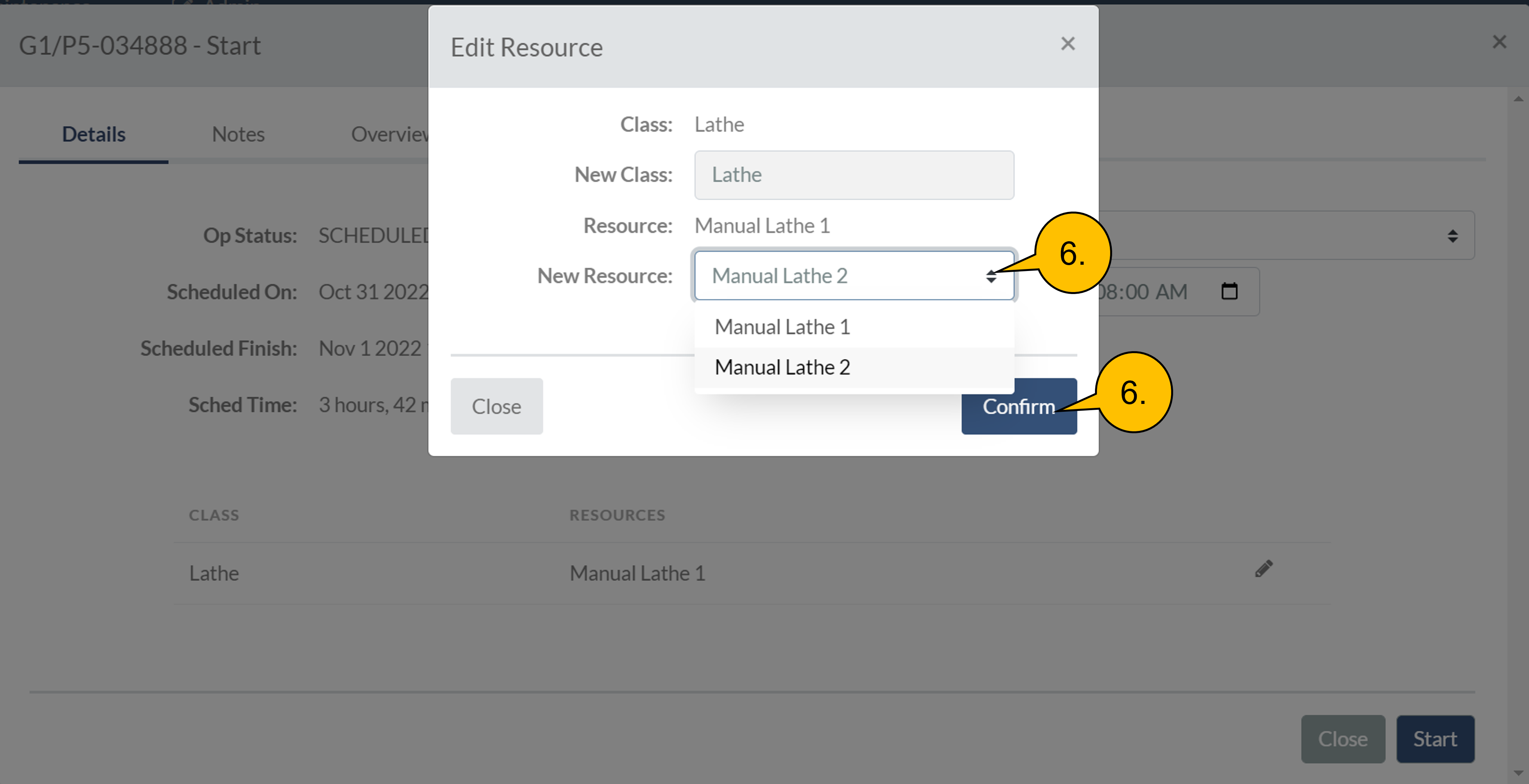Close the G1/P5-034888 Start window X
The height and width of the screenshot is (784, 1529).
tap(1499, 42)
